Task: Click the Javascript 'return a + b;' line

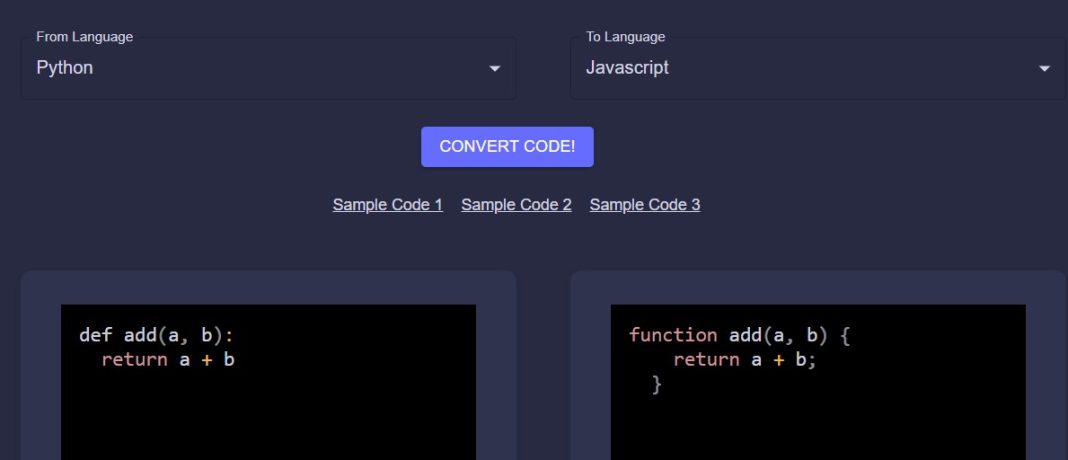Action: click(x=745, y=359)
